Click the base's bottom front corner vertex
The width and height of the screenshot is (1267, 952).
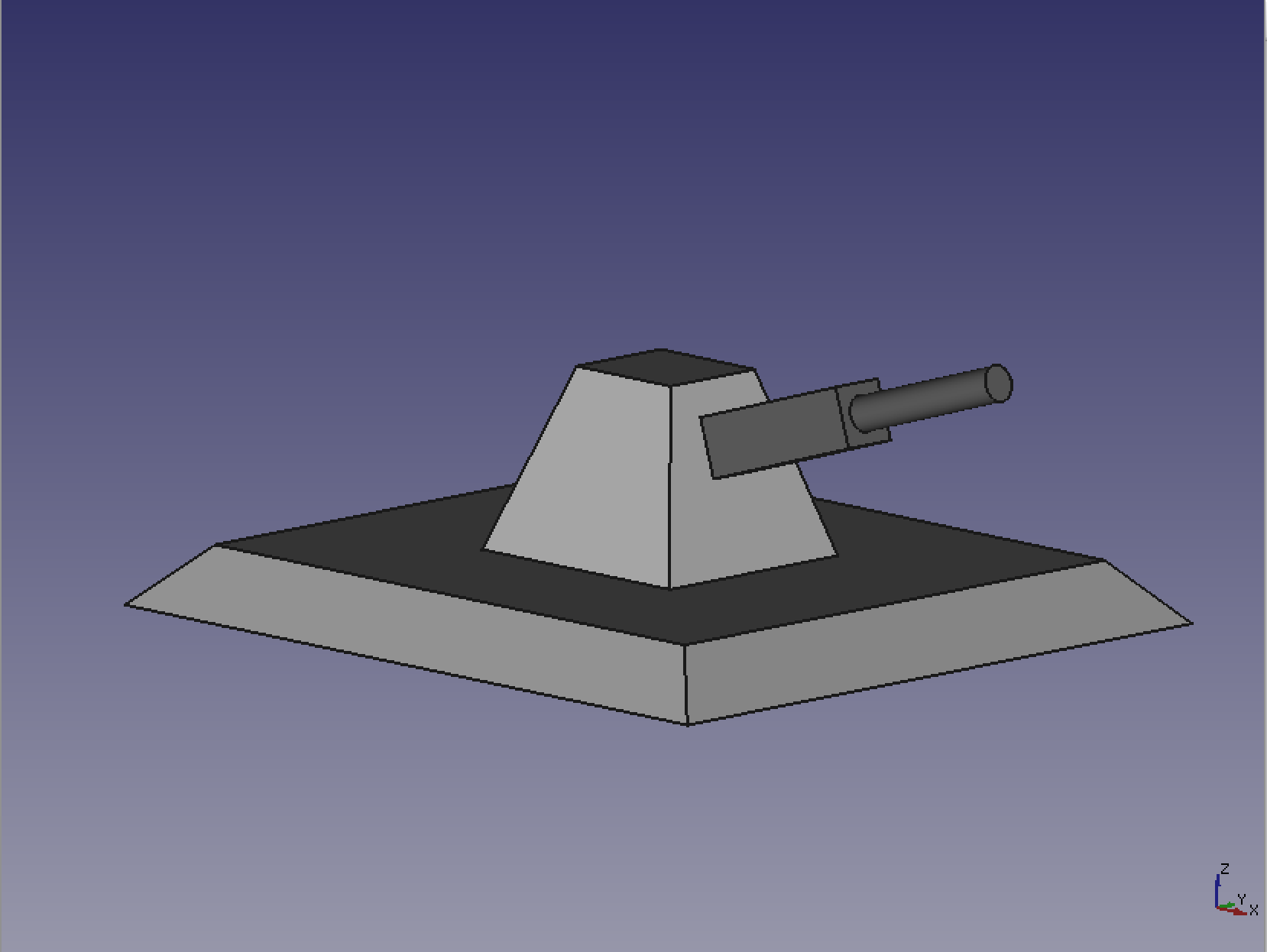pyautogui.click(x=687, y=724)
